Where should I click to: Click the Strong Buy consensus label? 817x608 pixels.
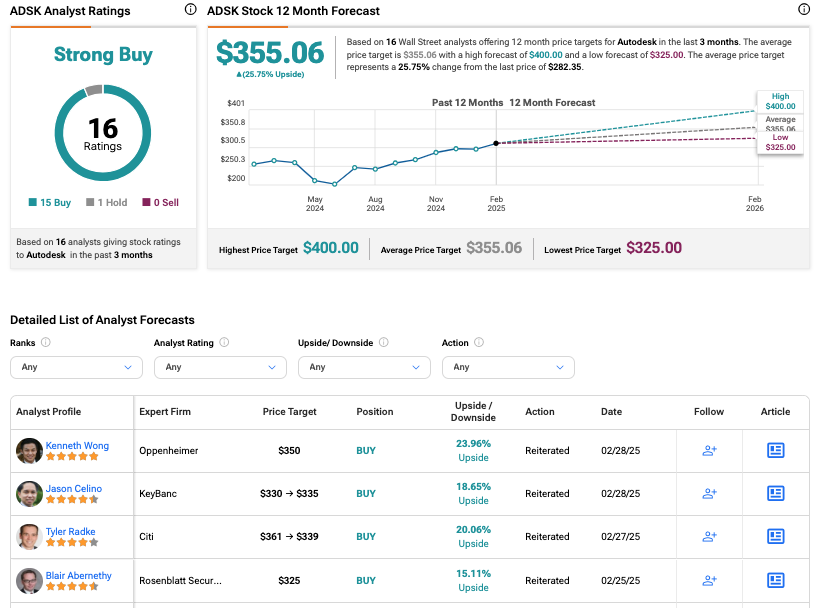coord(103,54)
